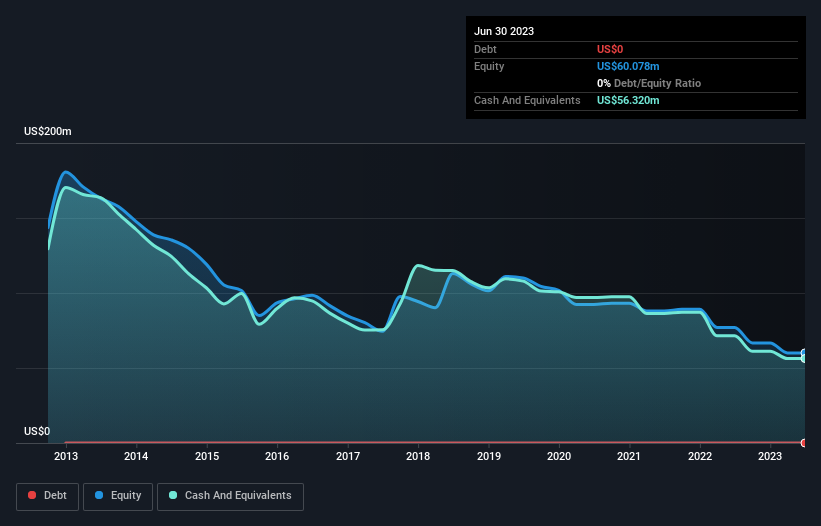821x526 pixels.
Task: Click the 2016 x-axis label
Action: [x=277, y=456]
